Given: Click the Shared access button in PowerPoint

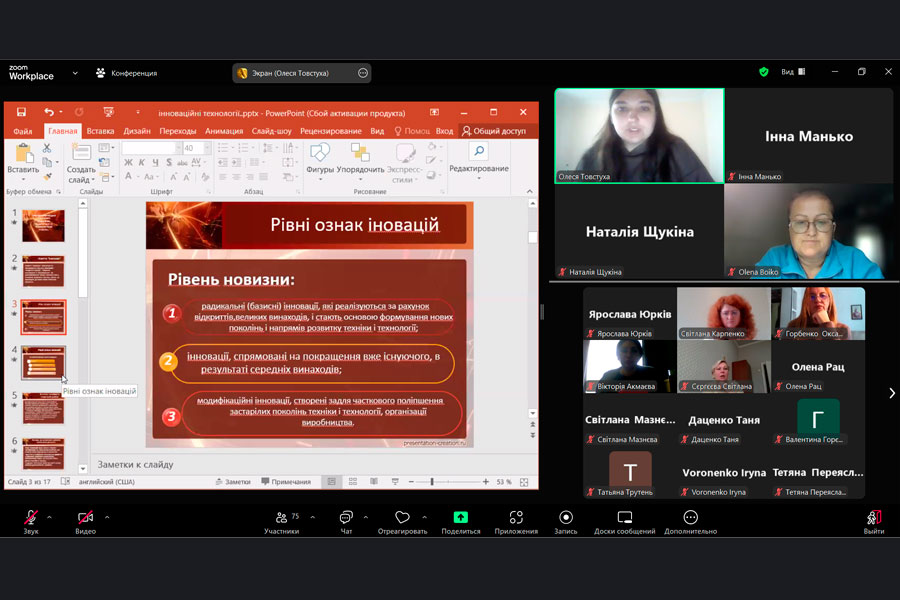Looking at the screenshot, I should 494,131.
